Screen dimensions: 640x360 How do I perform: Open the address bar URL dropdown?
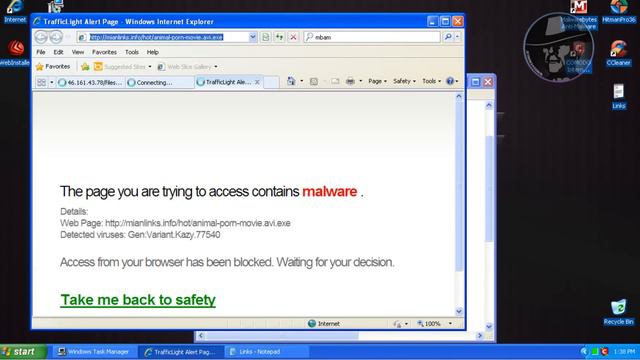[x=253, y=37]
